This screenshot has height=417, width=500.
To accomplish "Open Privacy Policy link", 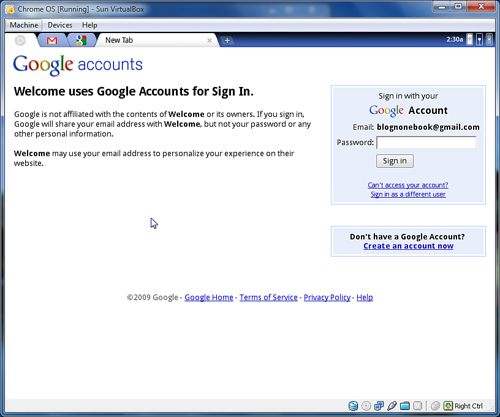I will point(327,297).
